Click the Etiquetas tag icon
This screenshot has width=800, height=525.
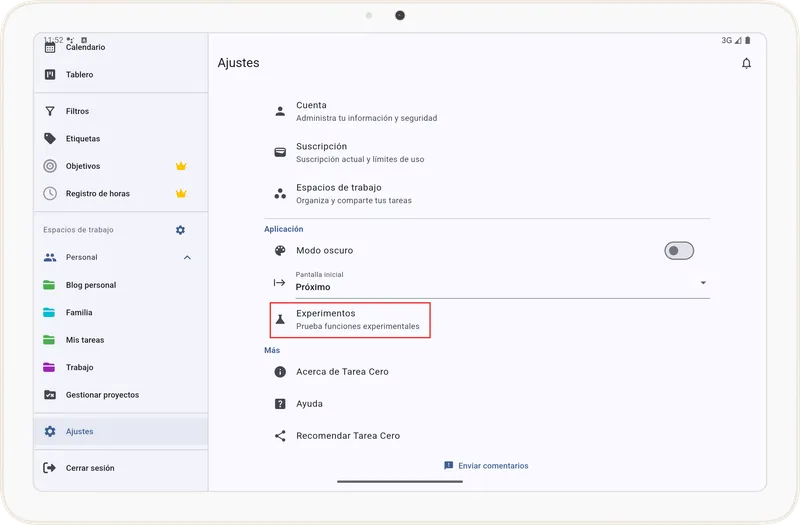click(x=50, y=138)
